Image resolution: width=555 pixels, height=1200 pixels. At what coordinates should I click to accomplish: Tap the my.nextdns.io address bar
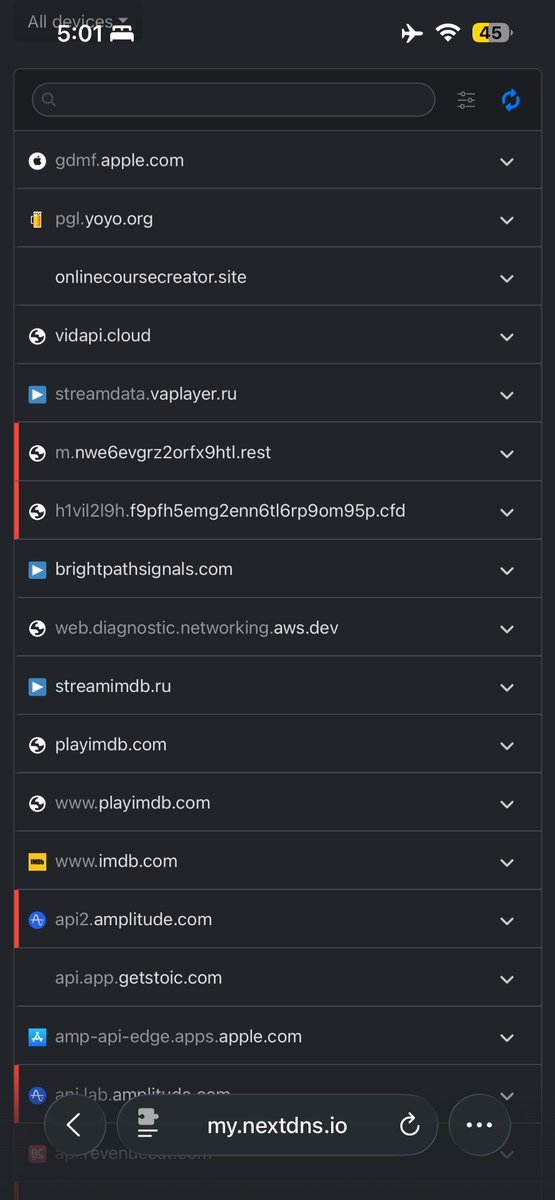[x=277, y=1125]
